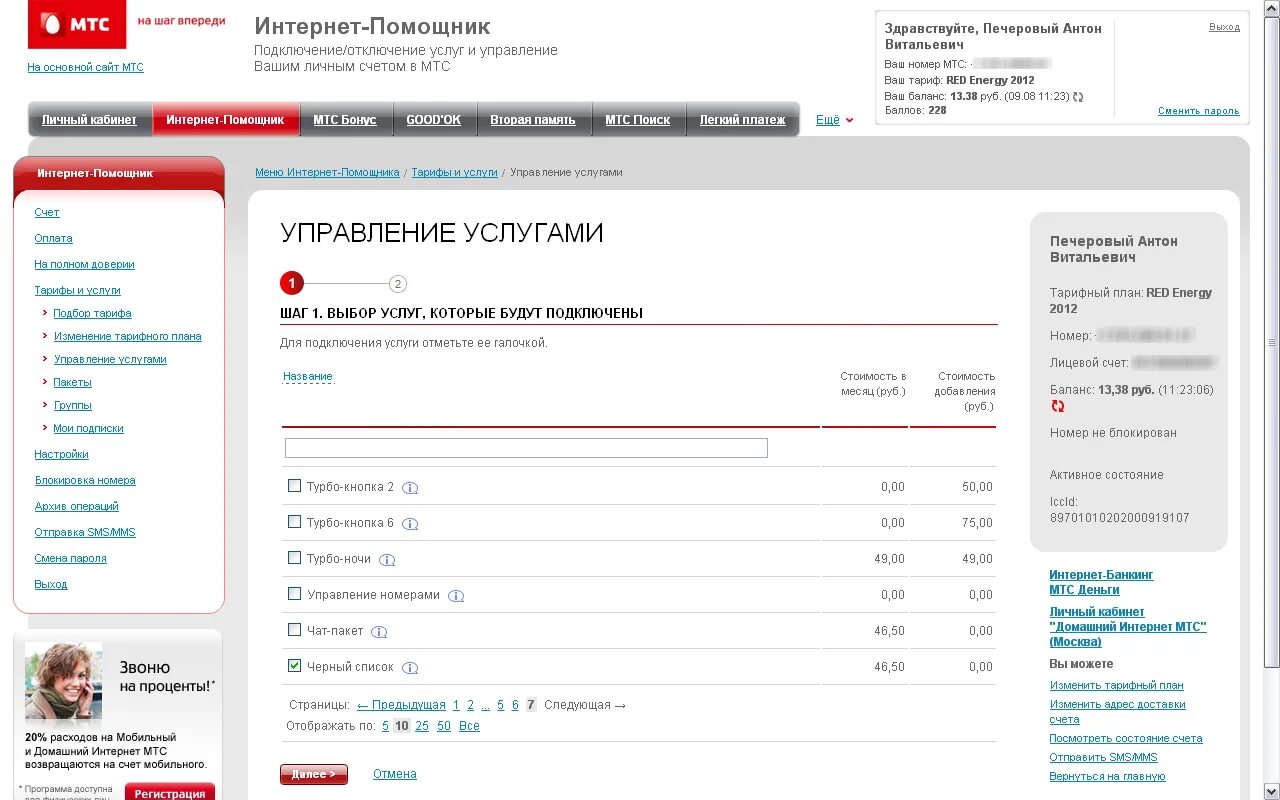Click the Выход link at top right

click(1224, 27)
